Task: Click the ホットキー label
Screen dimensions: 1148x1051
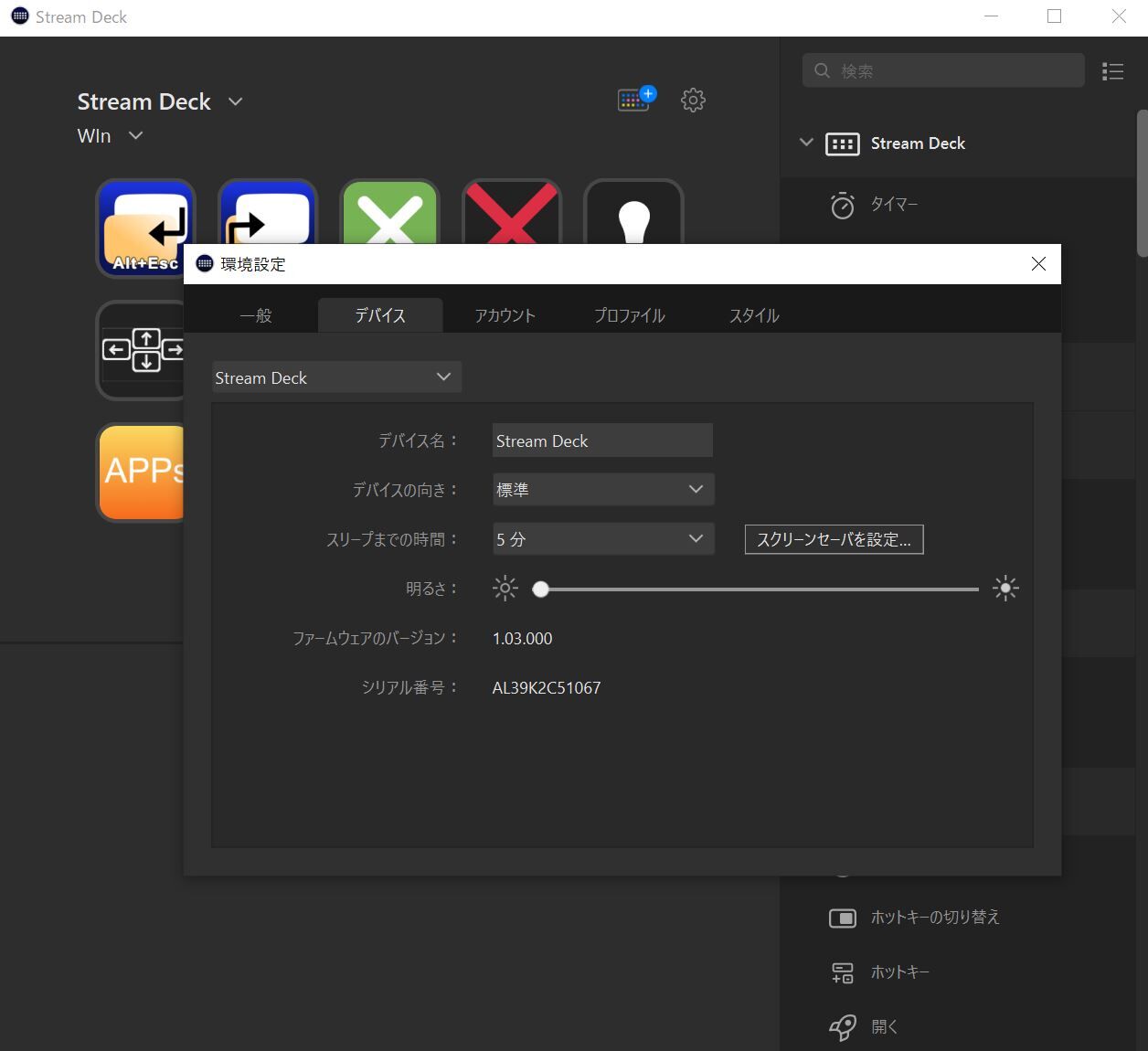Action: [x=900, y=972]
